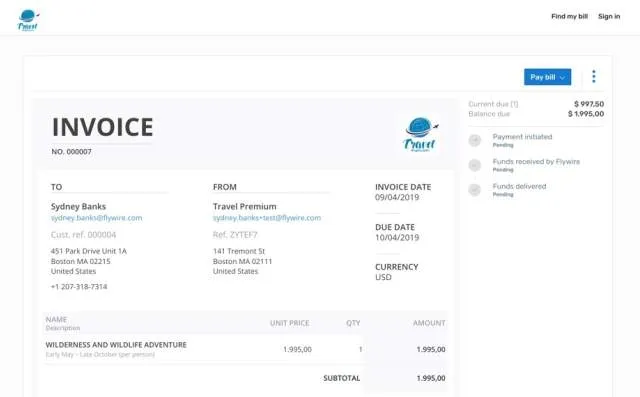Open the Find my bill link
640x397 pixels.
(569, 16)
